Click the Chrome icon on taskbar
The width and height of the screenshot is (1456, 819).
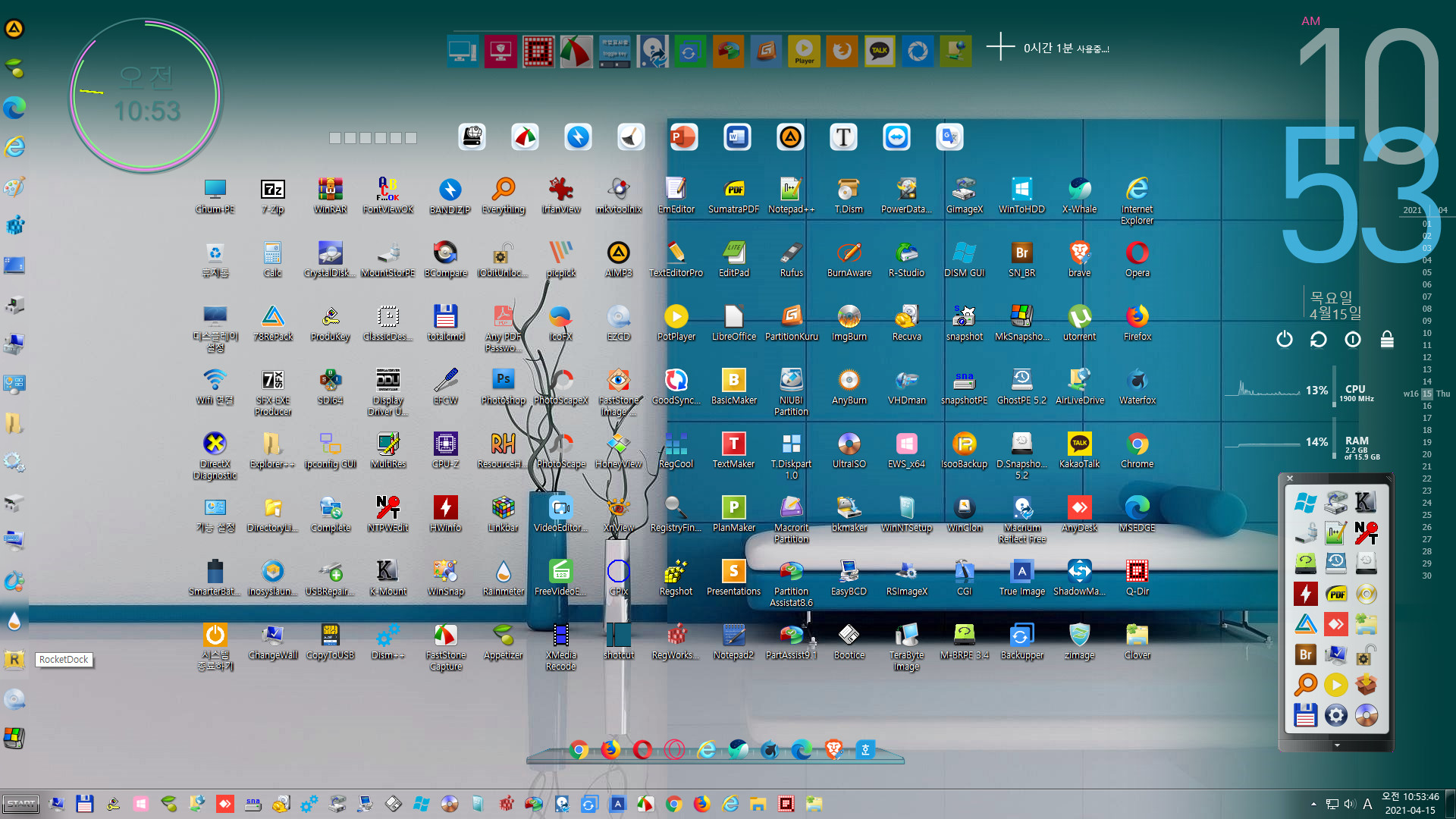(673, 804)
